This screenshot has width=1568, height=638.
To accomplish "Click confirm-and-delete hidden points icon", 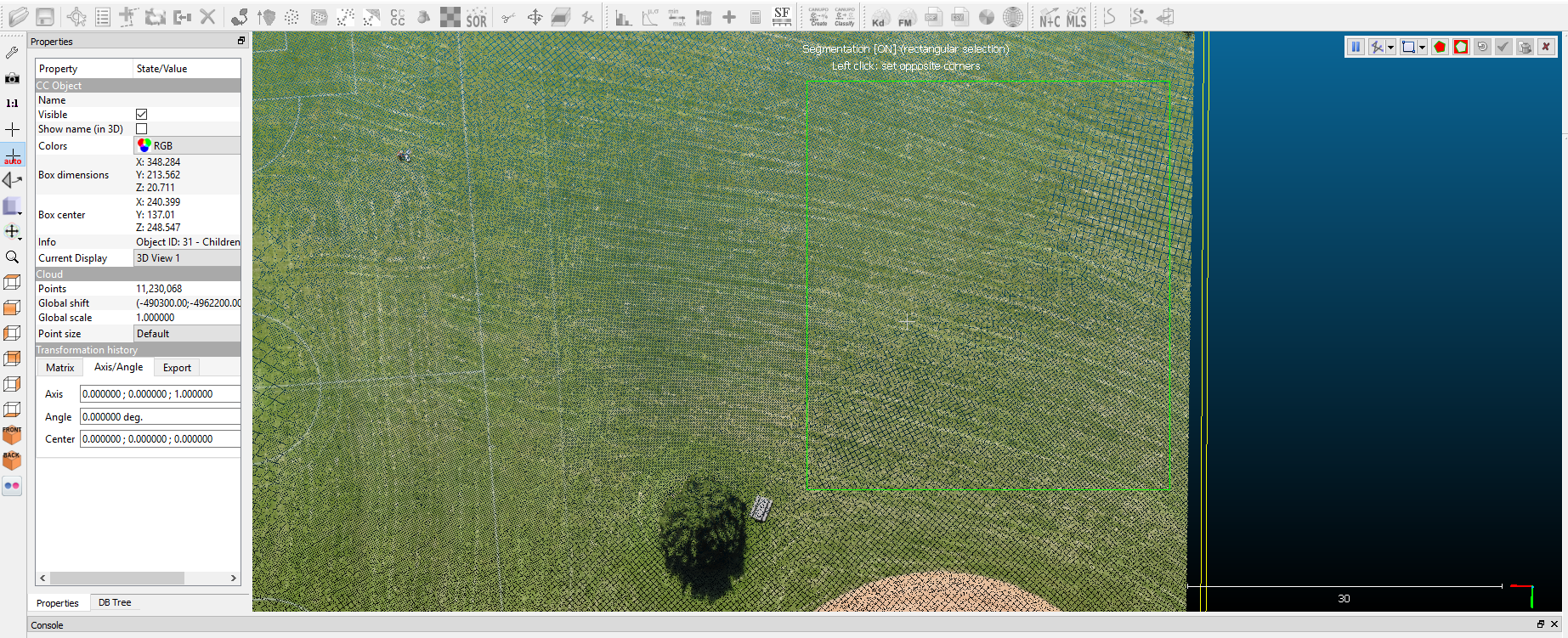I will click(x=1525, y=47).
